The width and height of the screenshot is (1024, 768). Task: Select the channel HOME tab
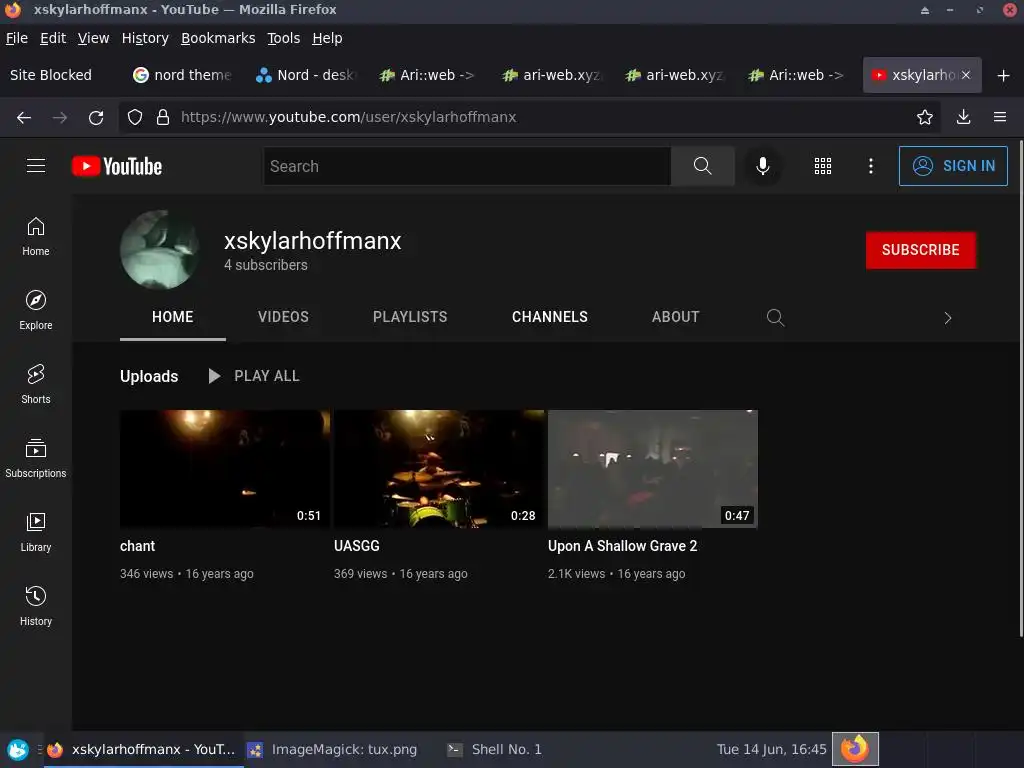coord(172,317)
